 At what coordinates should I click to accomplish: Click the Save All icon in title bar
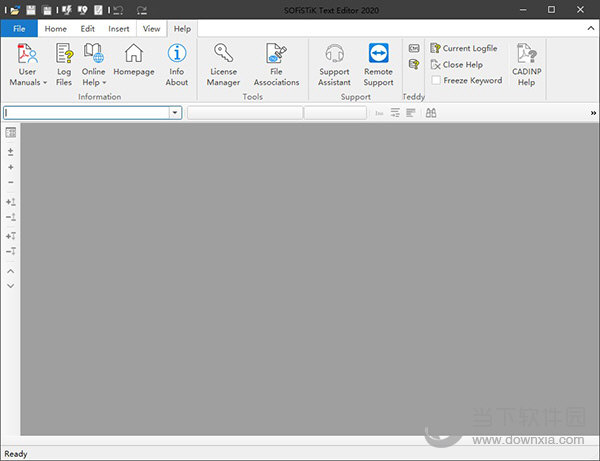[47, 10]
